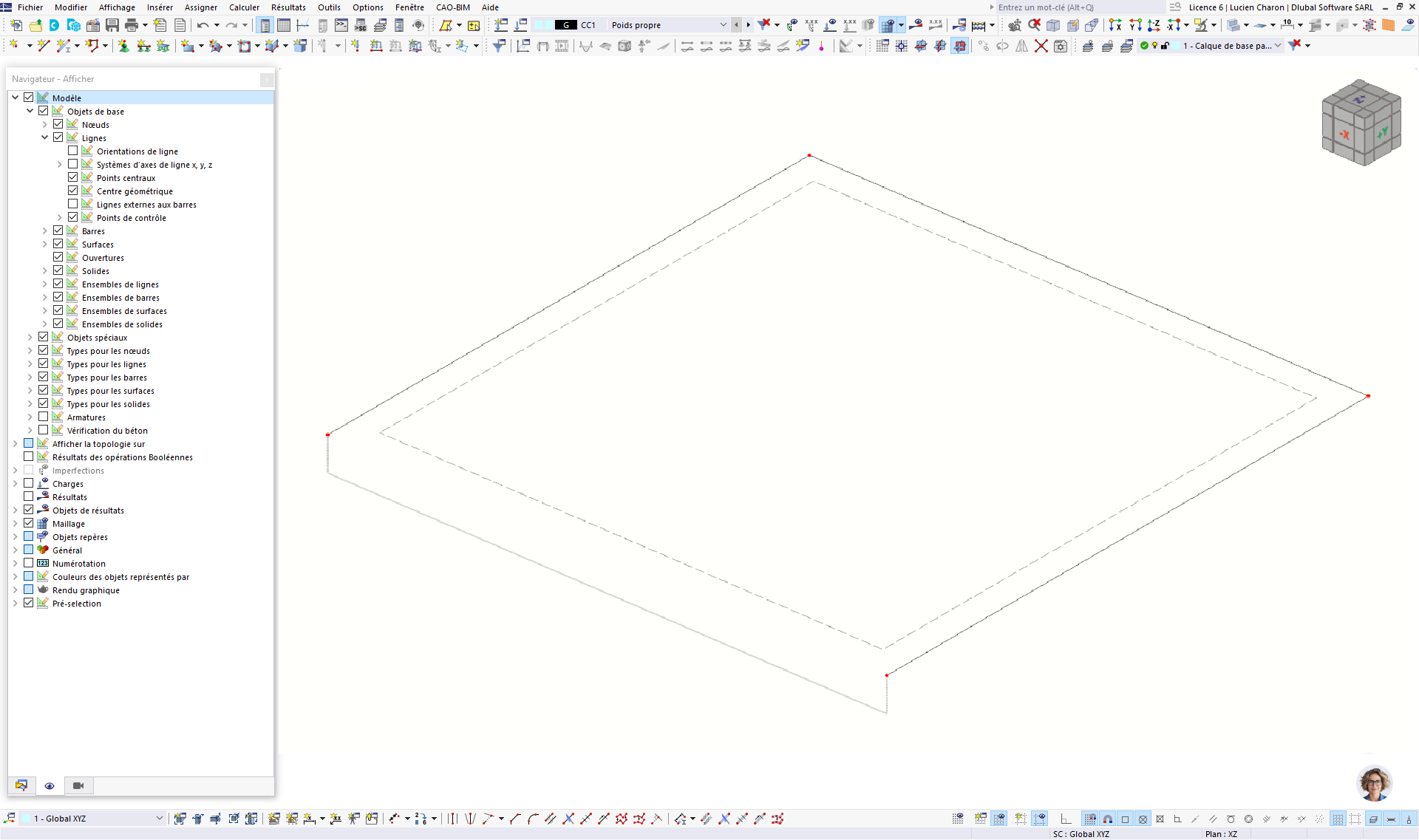Collapse the Lignes tree node
1419x840 pixels.
(x=44, y=137)
